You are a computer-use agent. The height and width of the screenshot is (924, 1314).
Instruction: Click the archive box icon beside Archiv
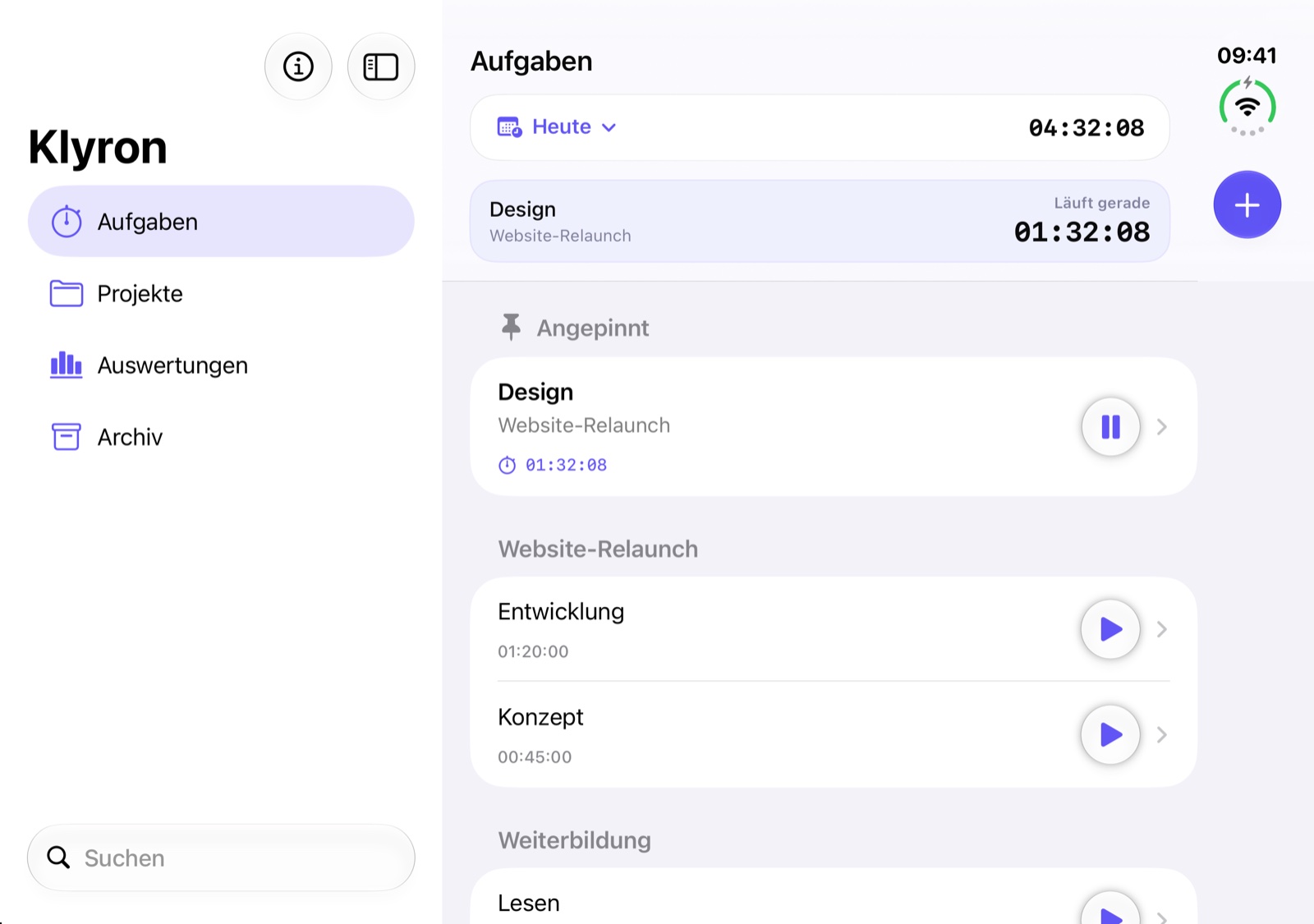coord(67,436)
